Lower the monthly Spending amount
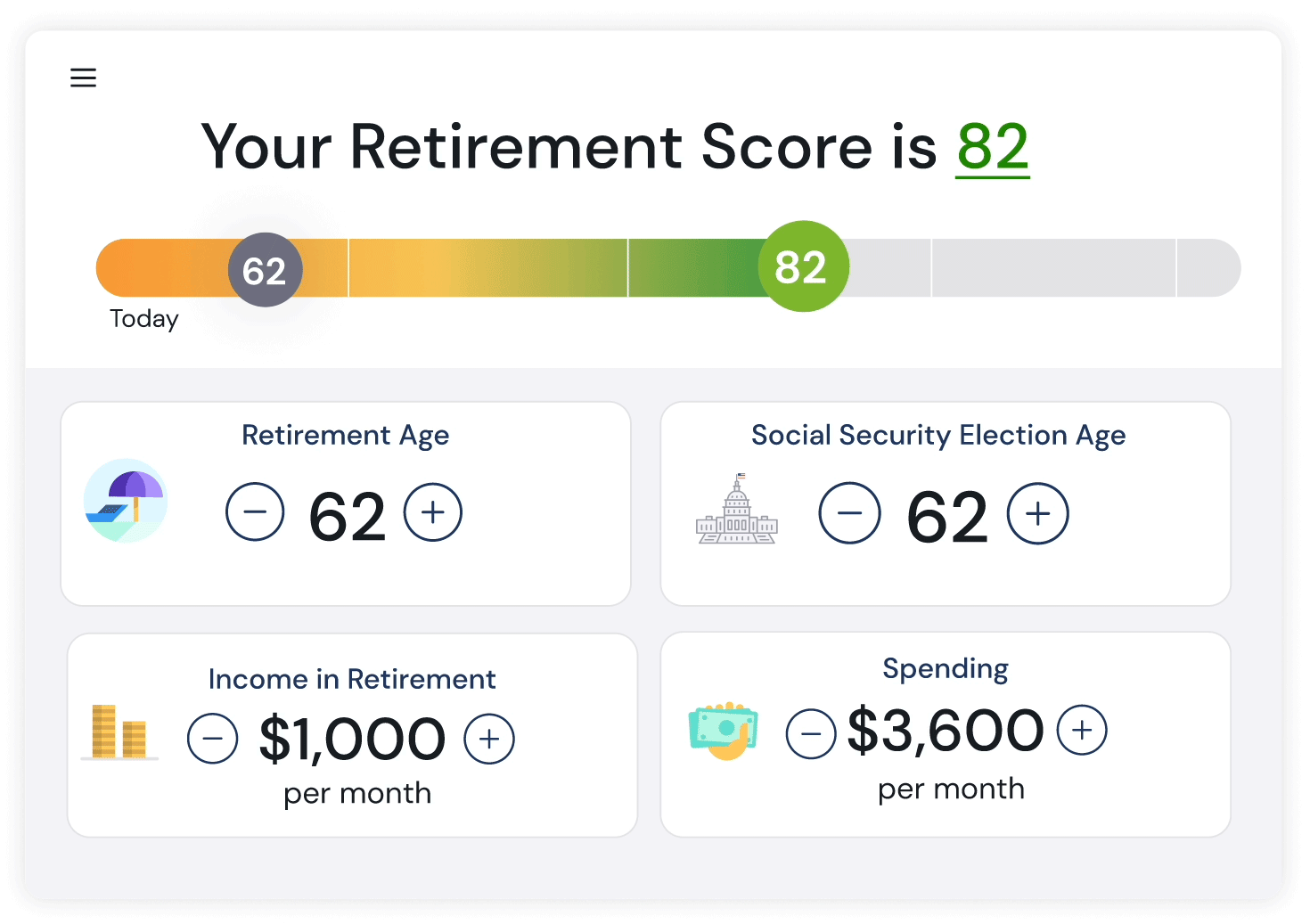This screenshot has width=1310, height=924. (x=811, y=733)
